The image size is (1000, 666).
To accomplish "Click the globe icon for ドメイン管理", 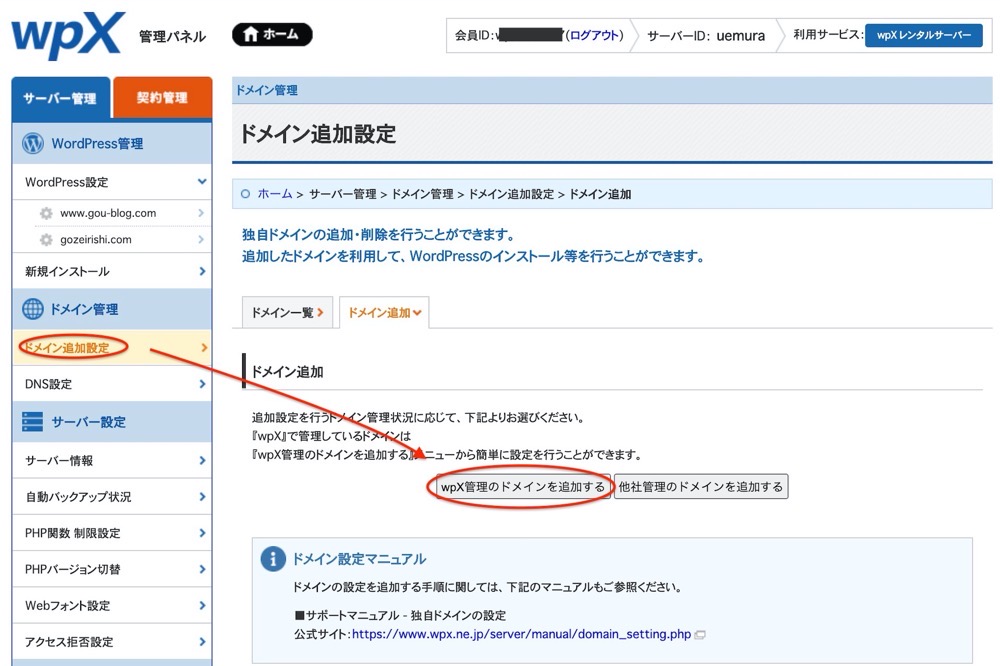I will point(33,309).
